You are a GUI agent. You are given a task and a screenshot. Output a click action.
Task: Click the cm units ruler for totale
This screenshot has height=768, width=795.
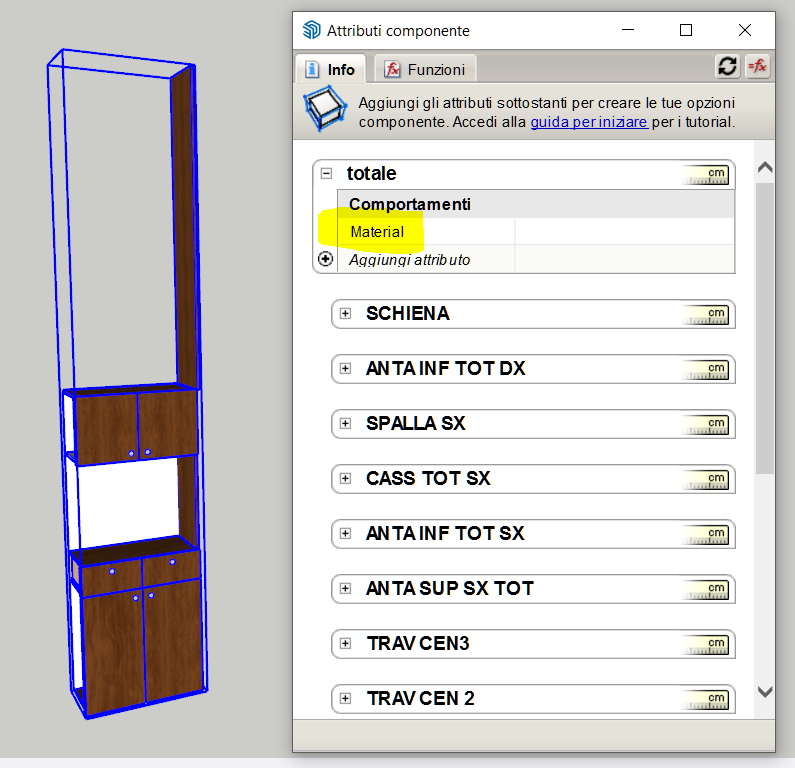(706, 174)
